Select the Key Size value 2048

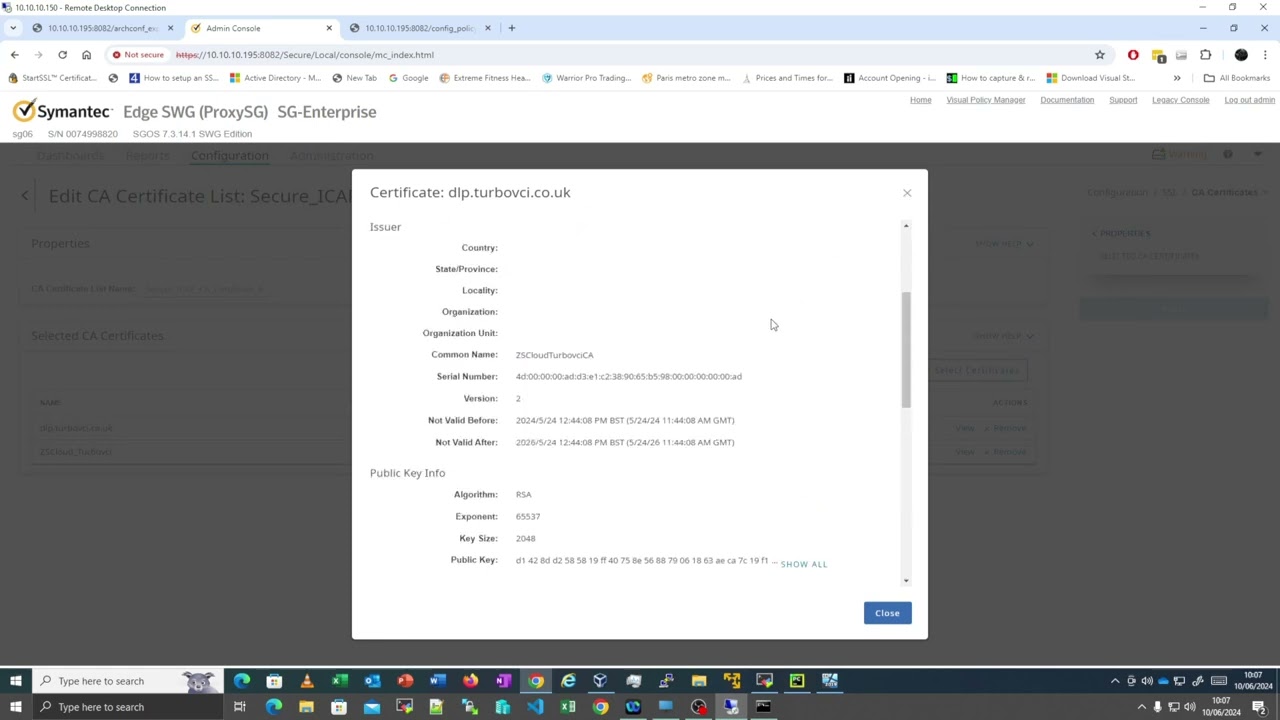(525, 538)
